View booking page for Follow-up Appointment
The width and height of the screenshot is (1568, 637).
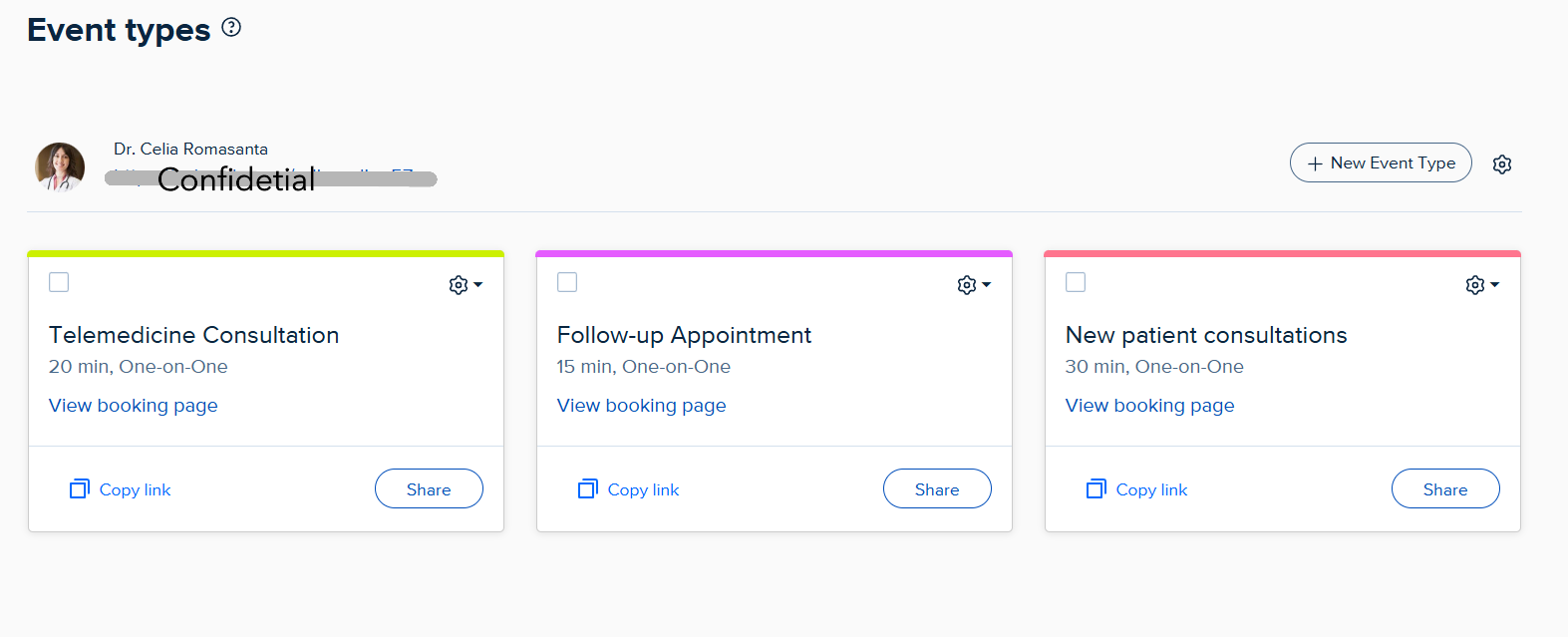point(642,406)
